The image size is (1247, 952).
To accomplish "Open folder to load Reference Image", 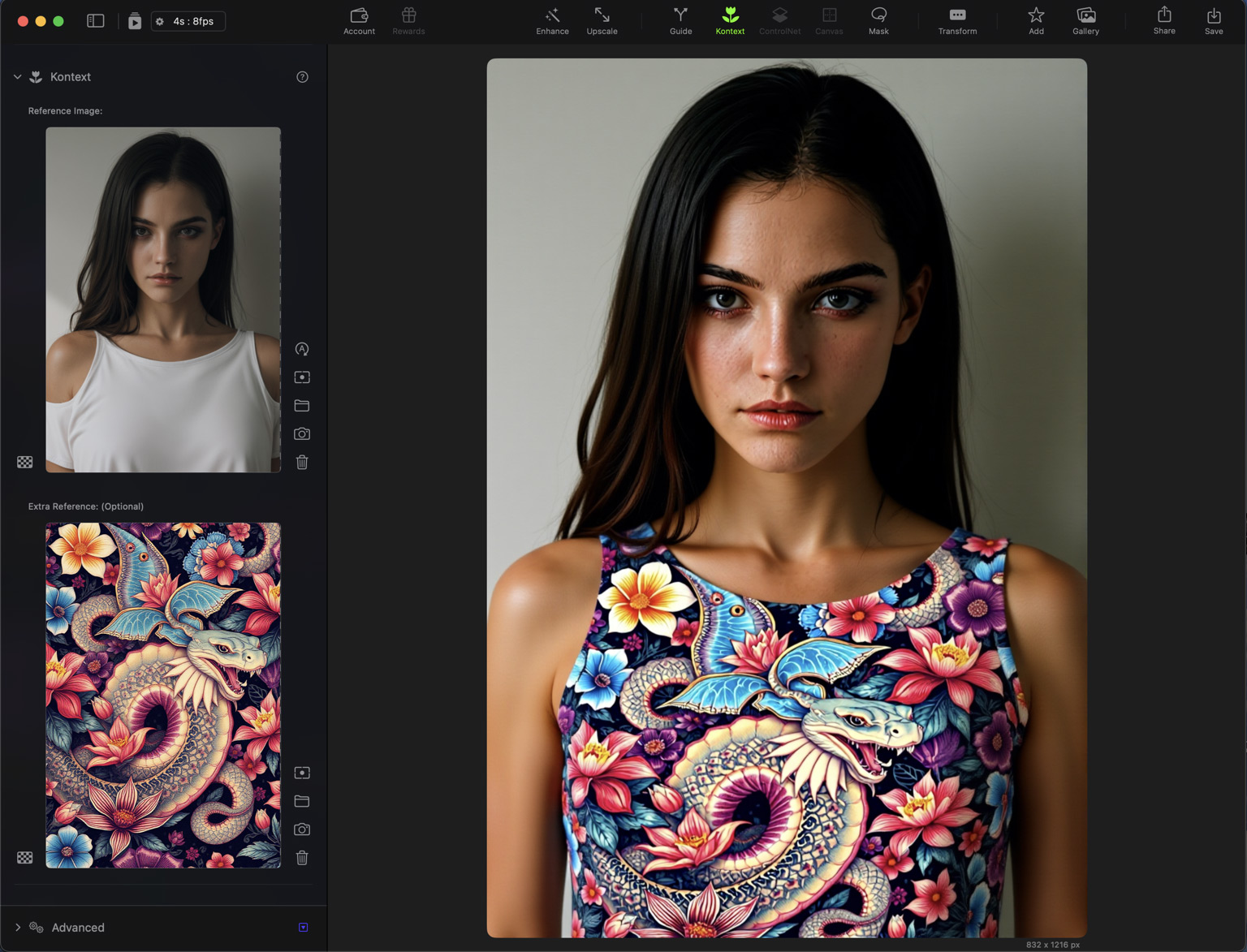I will point(302,406).
